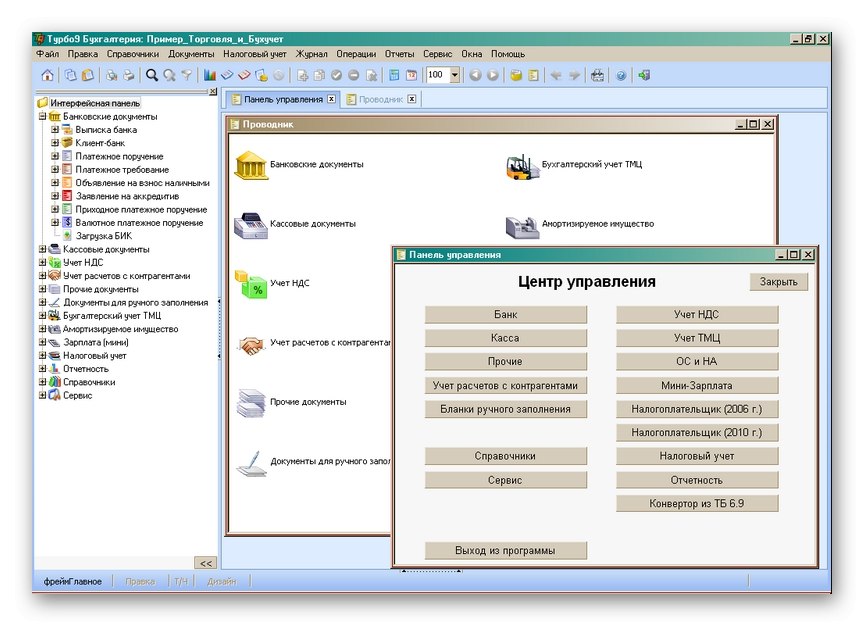Open the zoom 100 dropdown arrow
Image resolution: width=864 pixels, height=626 pixels.
tap(455, 75)
